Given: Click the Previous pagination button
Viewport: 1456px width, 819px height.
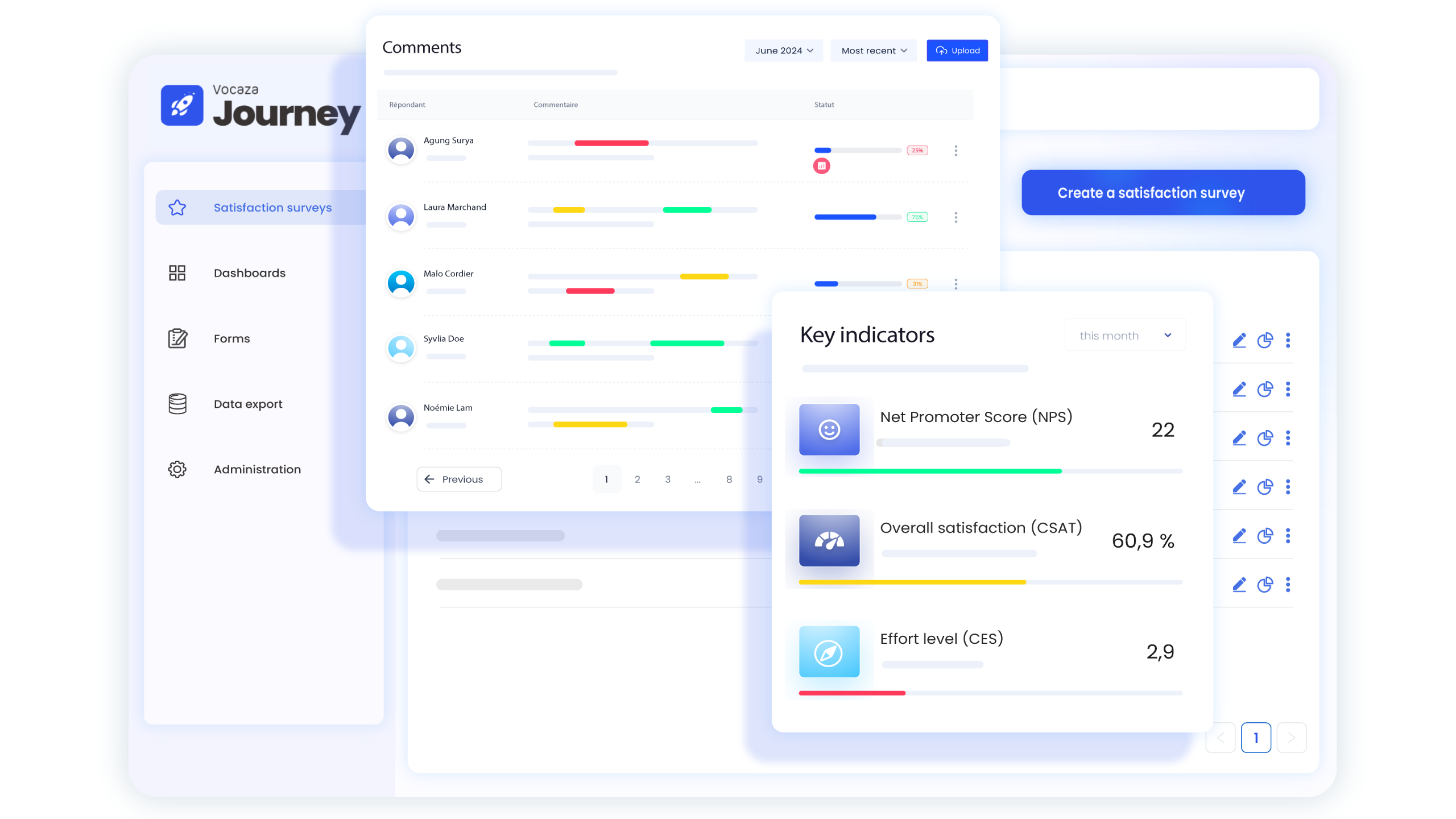Looking at the screenshot, I should click(x=459, y=479).
